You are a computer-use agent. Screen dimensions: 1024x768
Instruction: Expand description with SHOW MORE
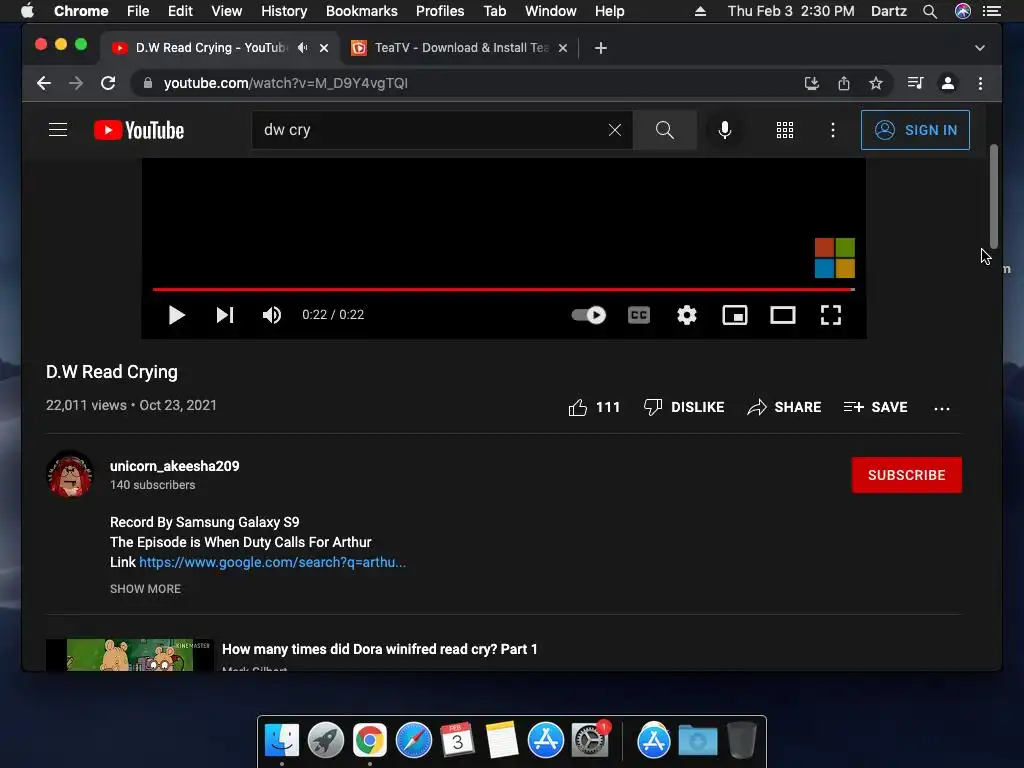(x=145, y=589)
